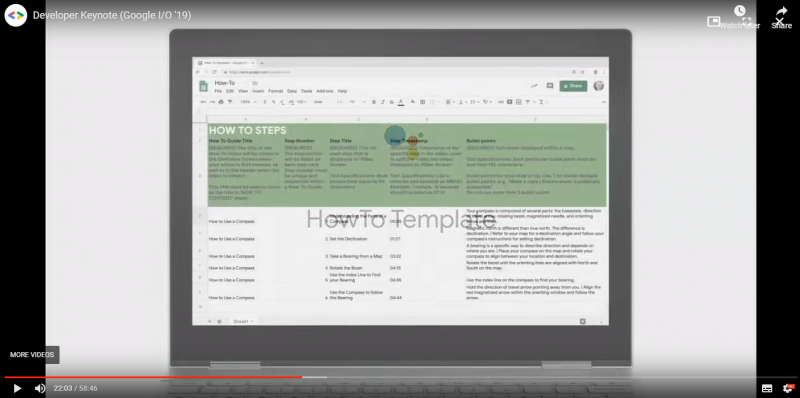800x398 pixels.
Task: Open the Help menu in Sheets
Action: pyautogui.click(x=342, y=91)
